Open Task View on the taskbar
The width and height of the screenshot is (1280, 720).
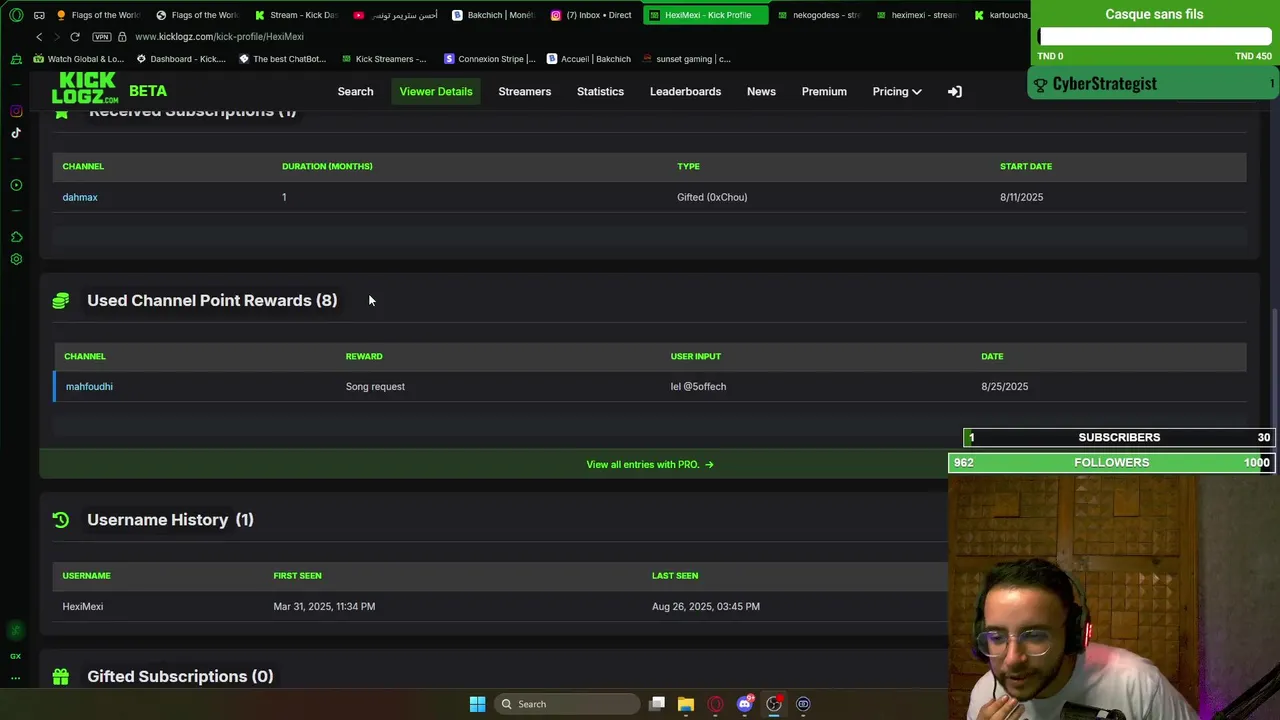coord(657,704)
